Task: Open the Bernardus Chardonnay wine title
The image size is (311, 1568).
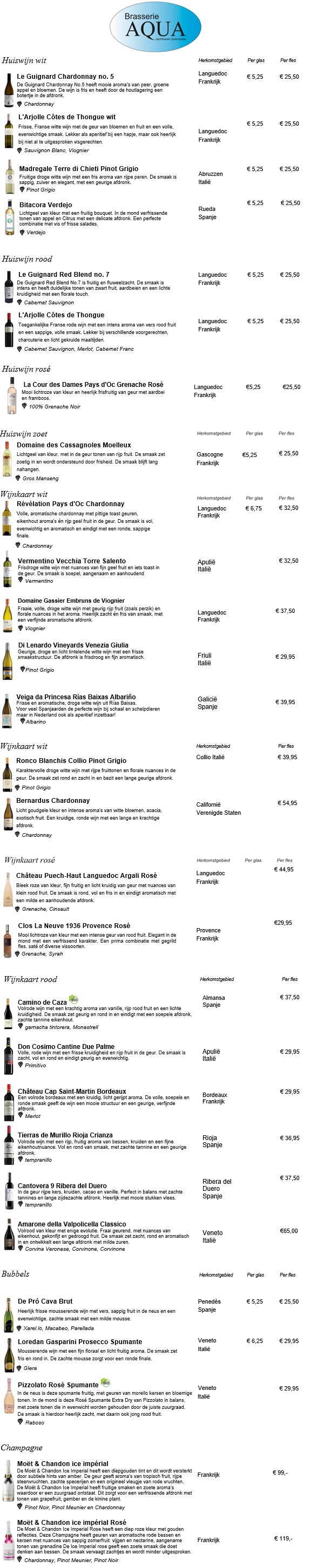Action: (53, 800)
